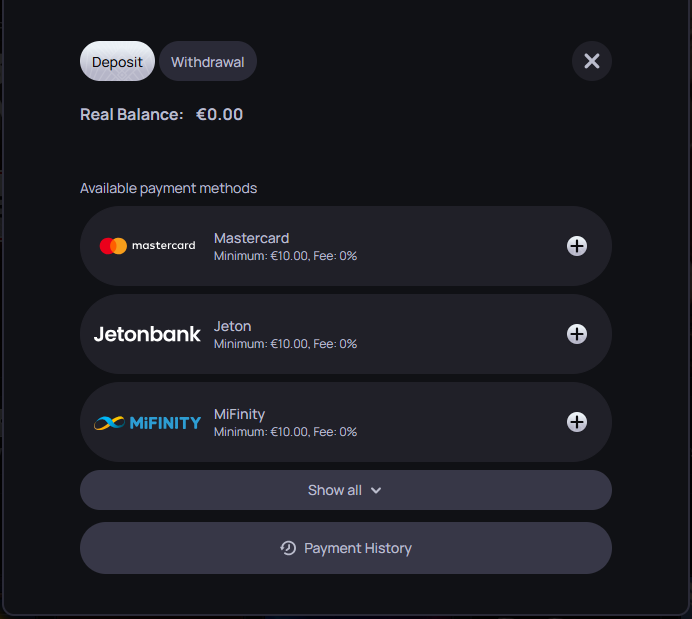Click the €0.00 real balance amount
The height and width of the screenshot is (619, 692).
pos(219,114)
